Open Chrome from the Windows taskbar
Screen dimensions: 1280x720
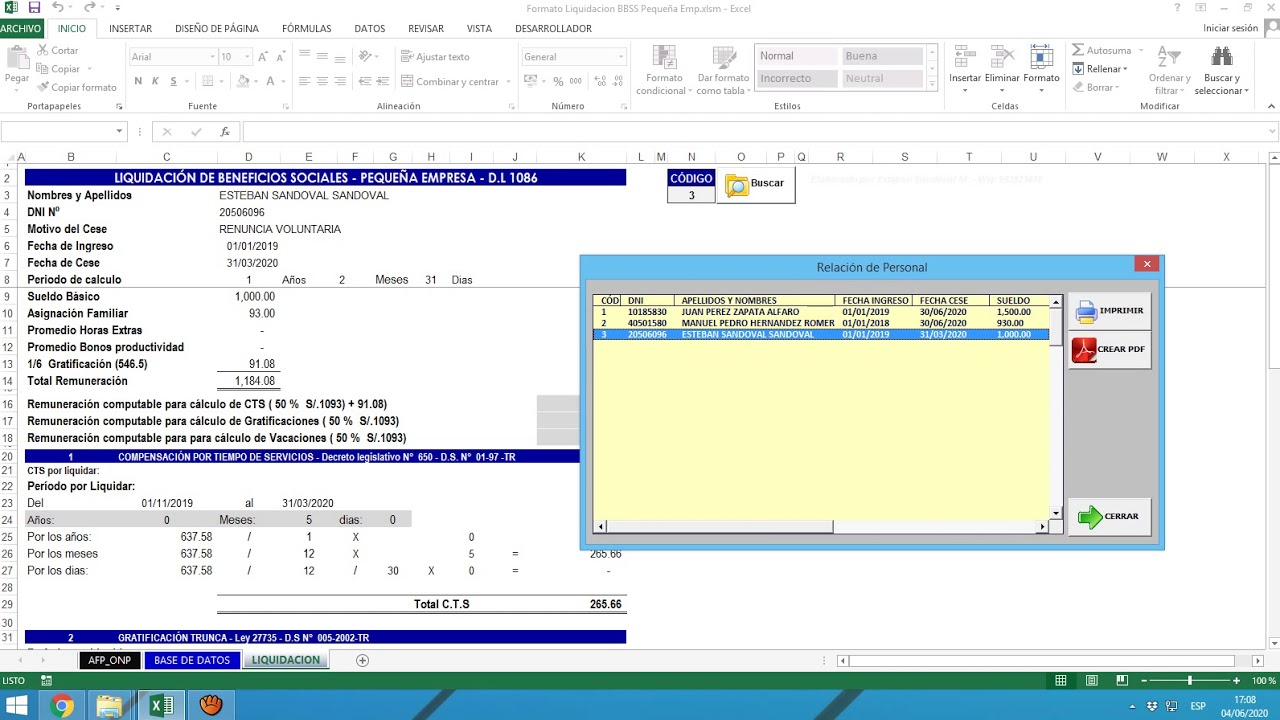(x=62, y=706)
